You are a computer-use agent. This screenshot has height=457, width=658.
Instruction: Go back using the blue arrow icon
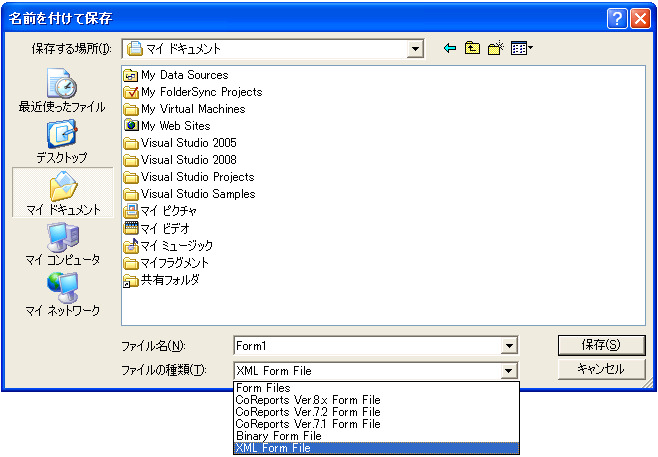[449, 48]
